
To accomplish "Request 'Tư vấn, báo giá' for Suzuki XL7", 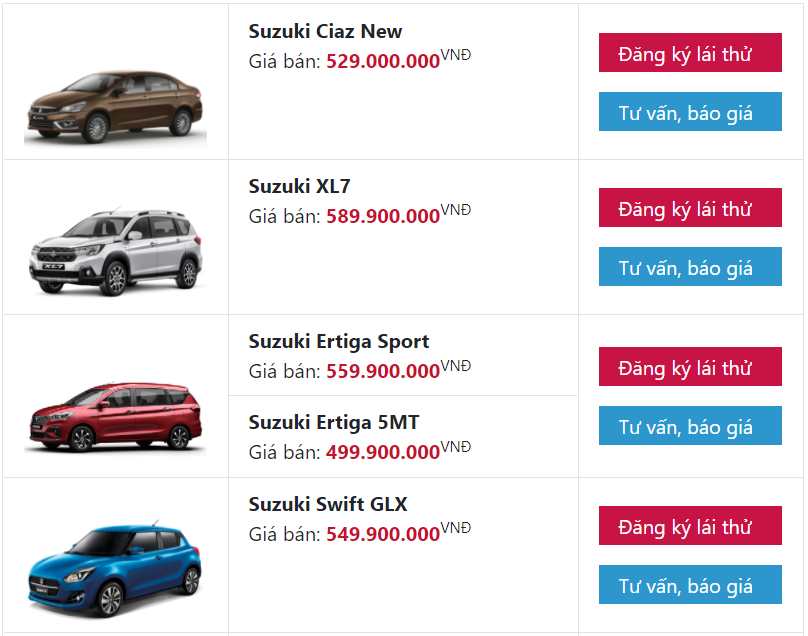I will (x=690, y=266).
